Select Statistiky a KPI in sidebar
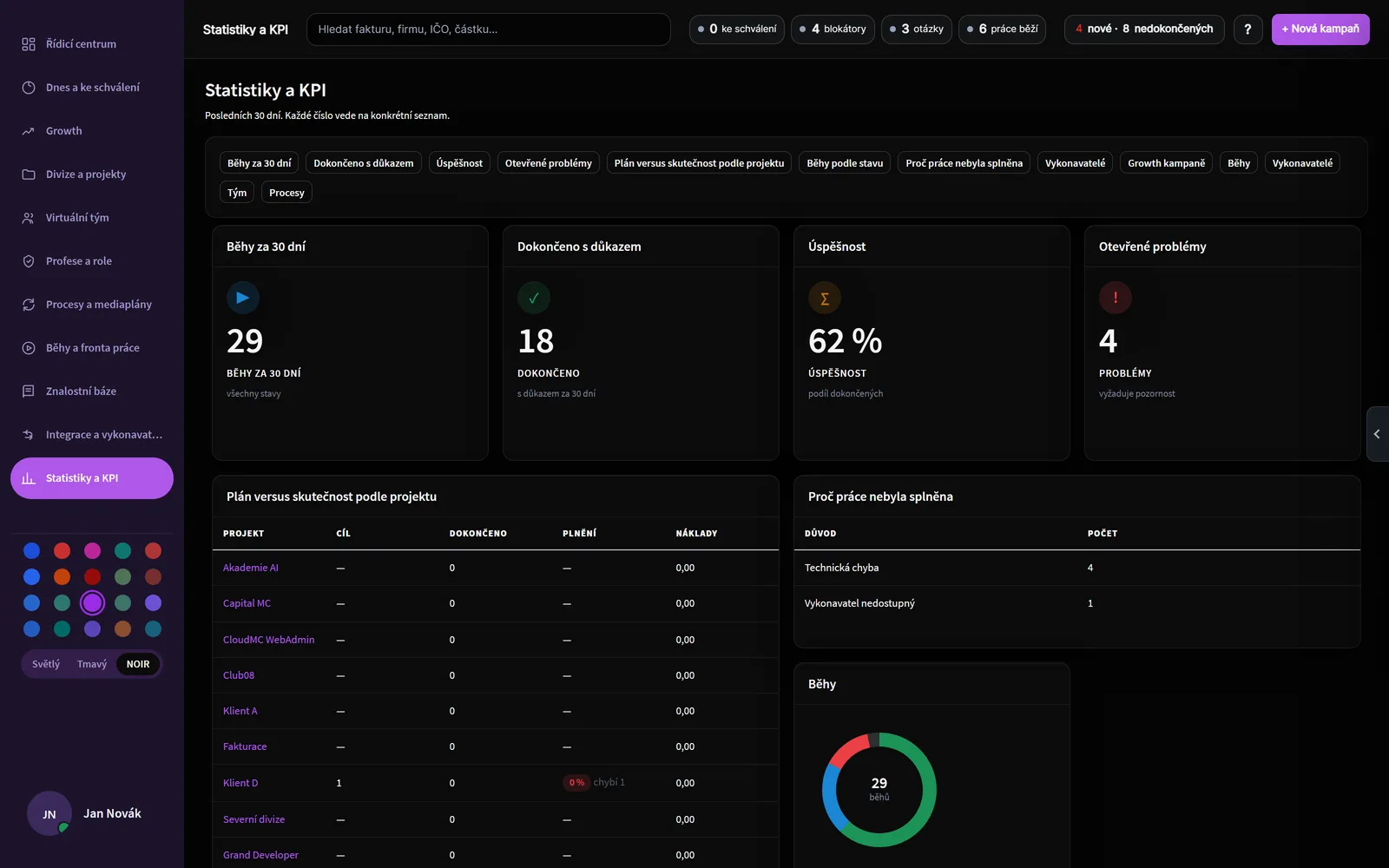 pyautogui.click(x=92, y=478)
